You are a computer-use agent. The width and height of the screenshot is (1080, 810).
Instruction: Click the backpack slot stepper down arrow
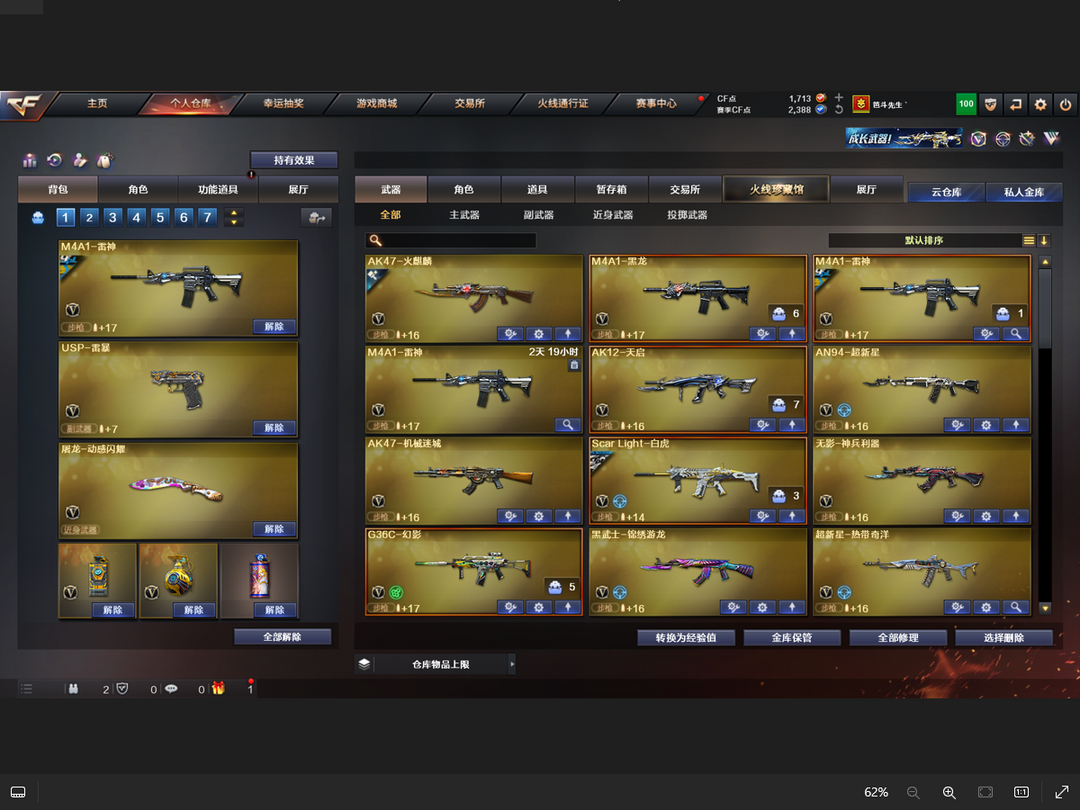pyautogui.click(x=234, y=222)
